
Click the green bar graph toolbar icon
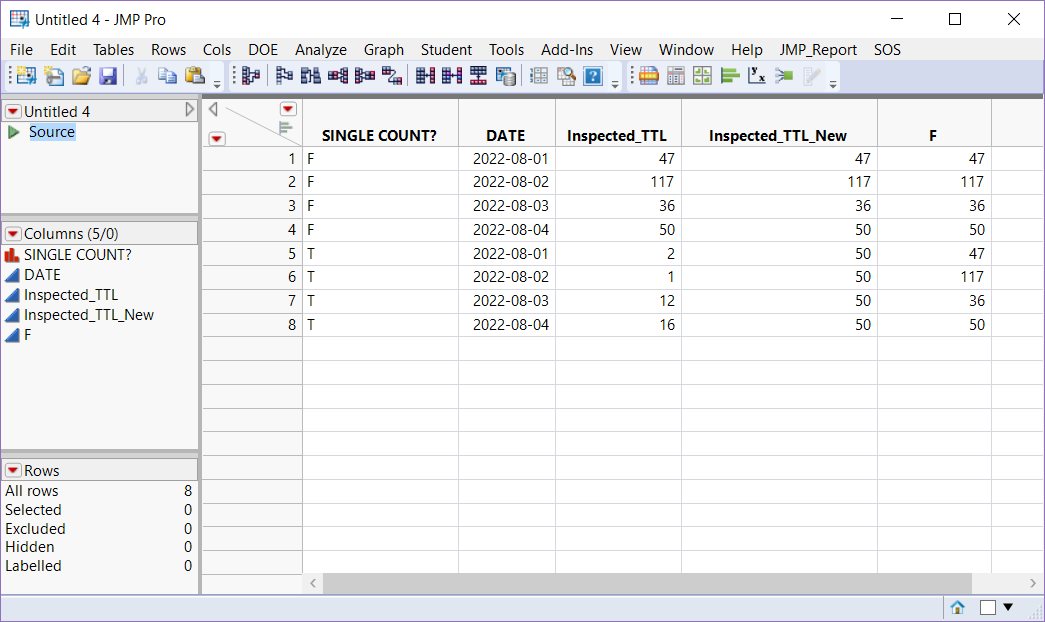732,75
